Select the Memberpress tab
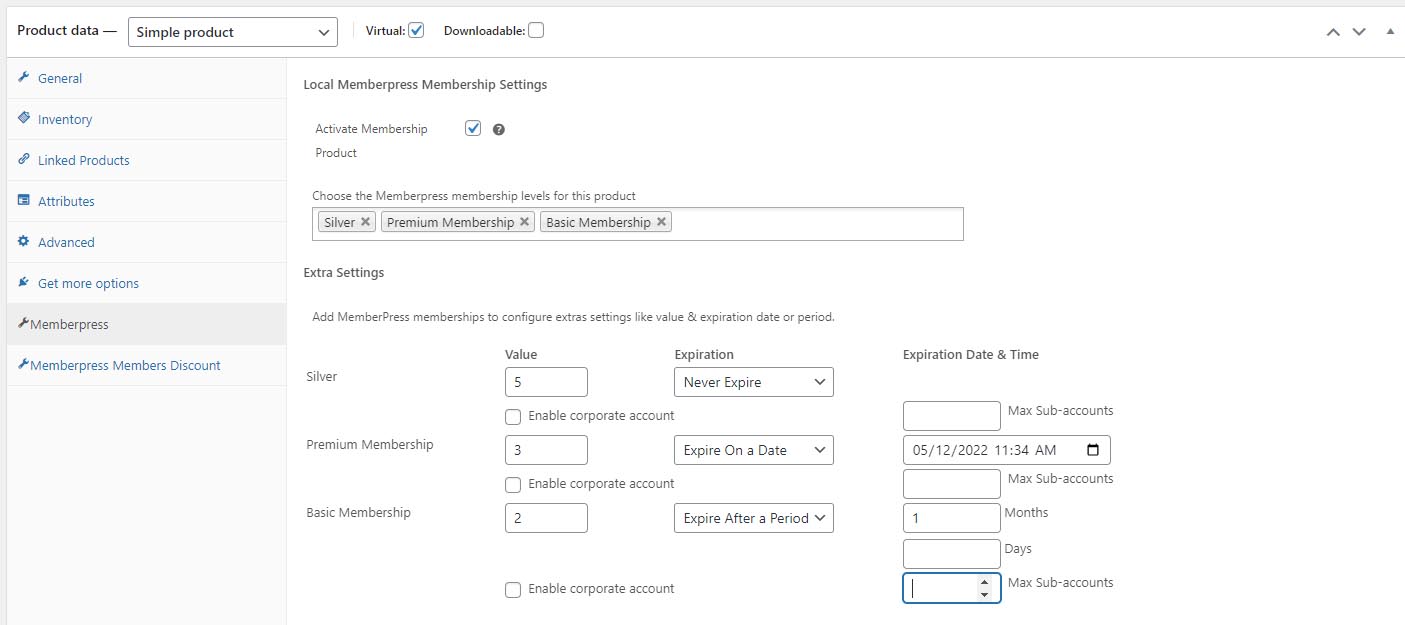The height and width of the screenshot is (625, 1405). [x=146, y=324]
